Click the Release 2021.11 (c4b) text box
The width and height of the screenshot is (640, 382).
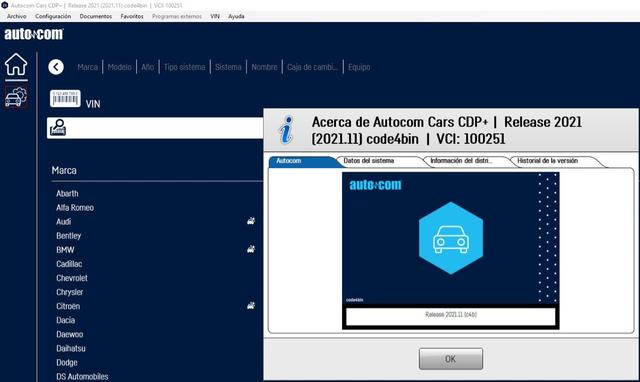coord(451,316)
